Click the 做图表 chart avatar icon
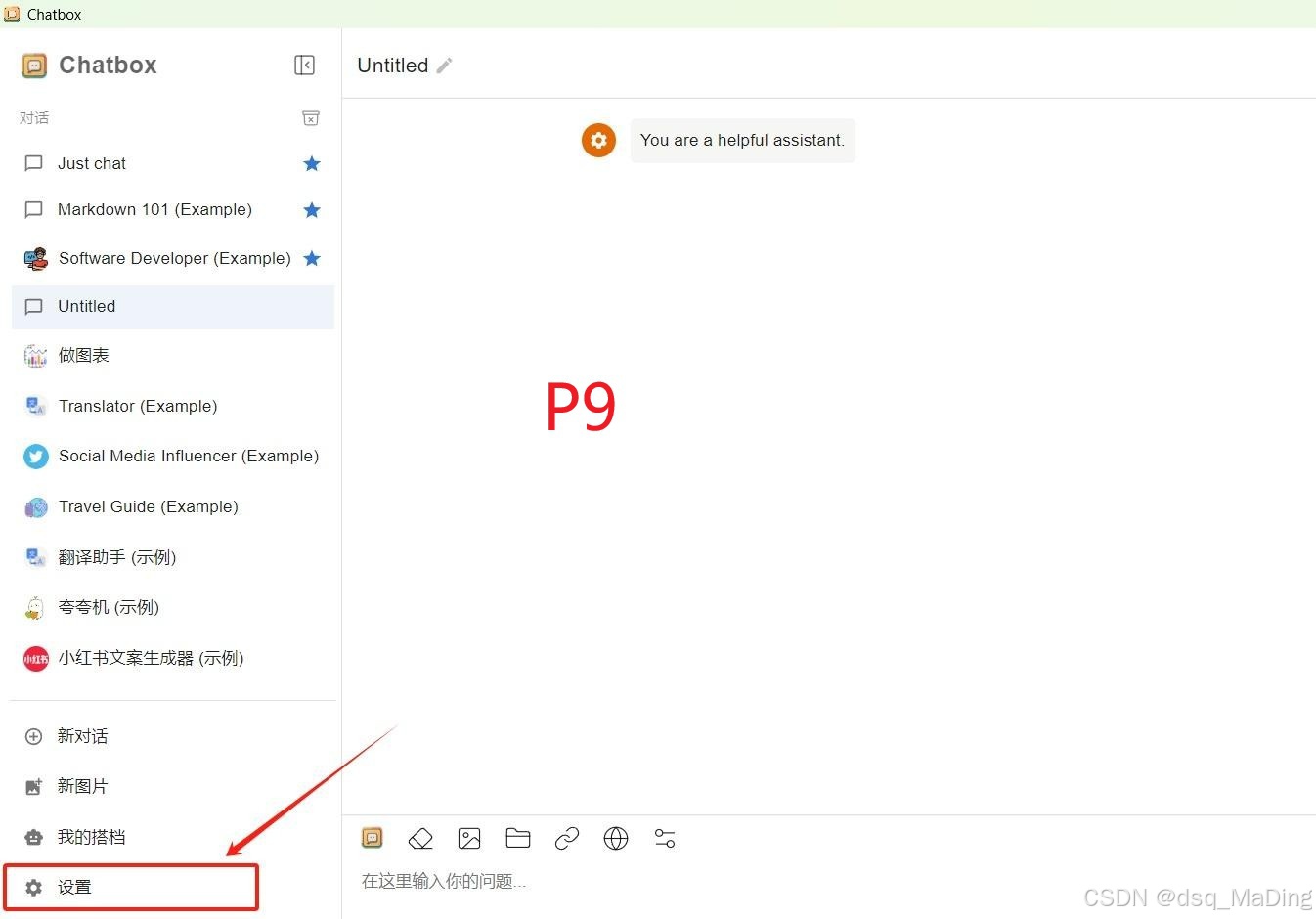The width and height of the screenshot is (1316, 919). [35, 356]
